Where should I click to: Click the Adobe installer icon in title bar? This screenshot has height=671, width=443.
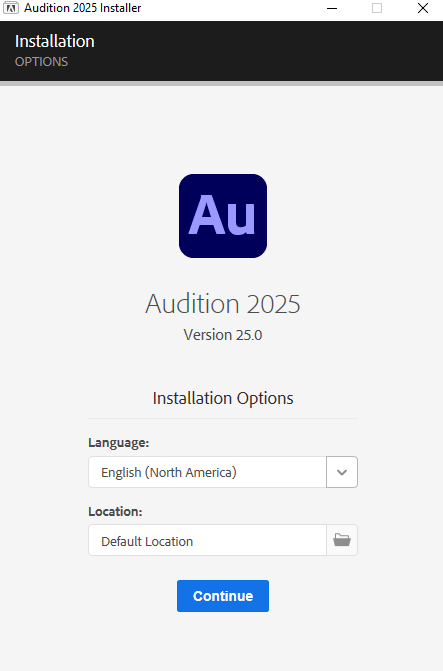point(11,8)
